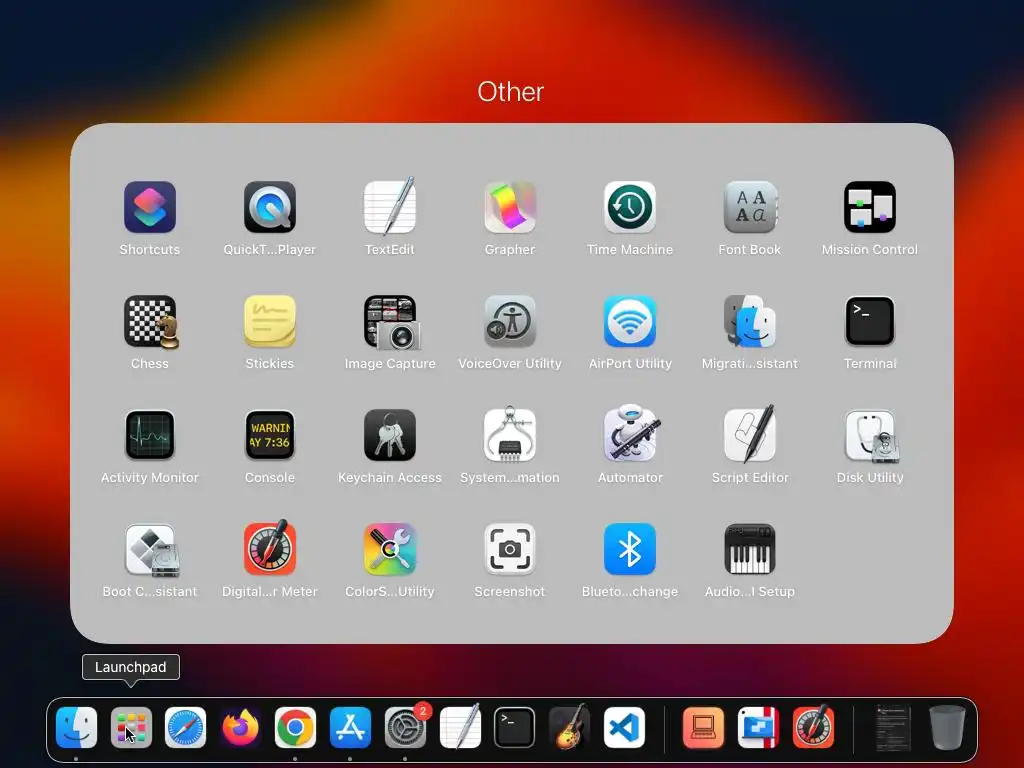Open Bluetooth File Exchange

tap(630, 550)
